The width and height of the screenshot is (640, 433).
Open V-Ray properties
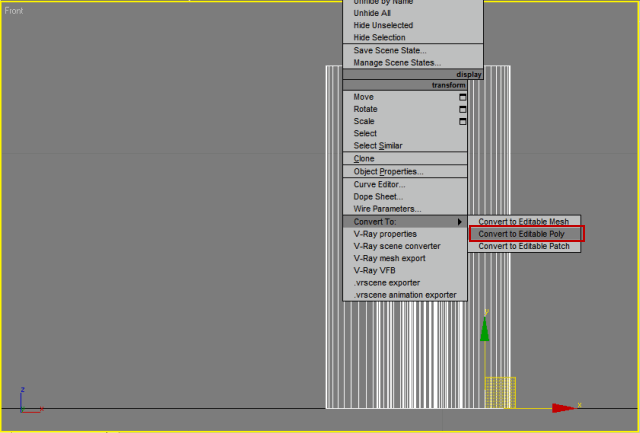click(405, 234)
